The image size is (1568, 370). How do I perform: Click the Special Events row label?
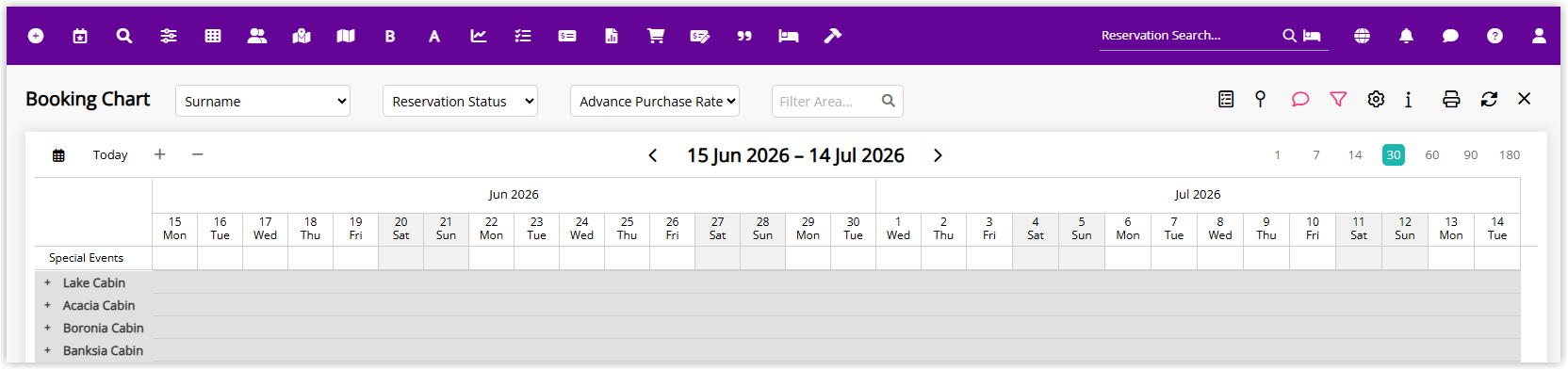pyautogui.click(x=86, y=258)
